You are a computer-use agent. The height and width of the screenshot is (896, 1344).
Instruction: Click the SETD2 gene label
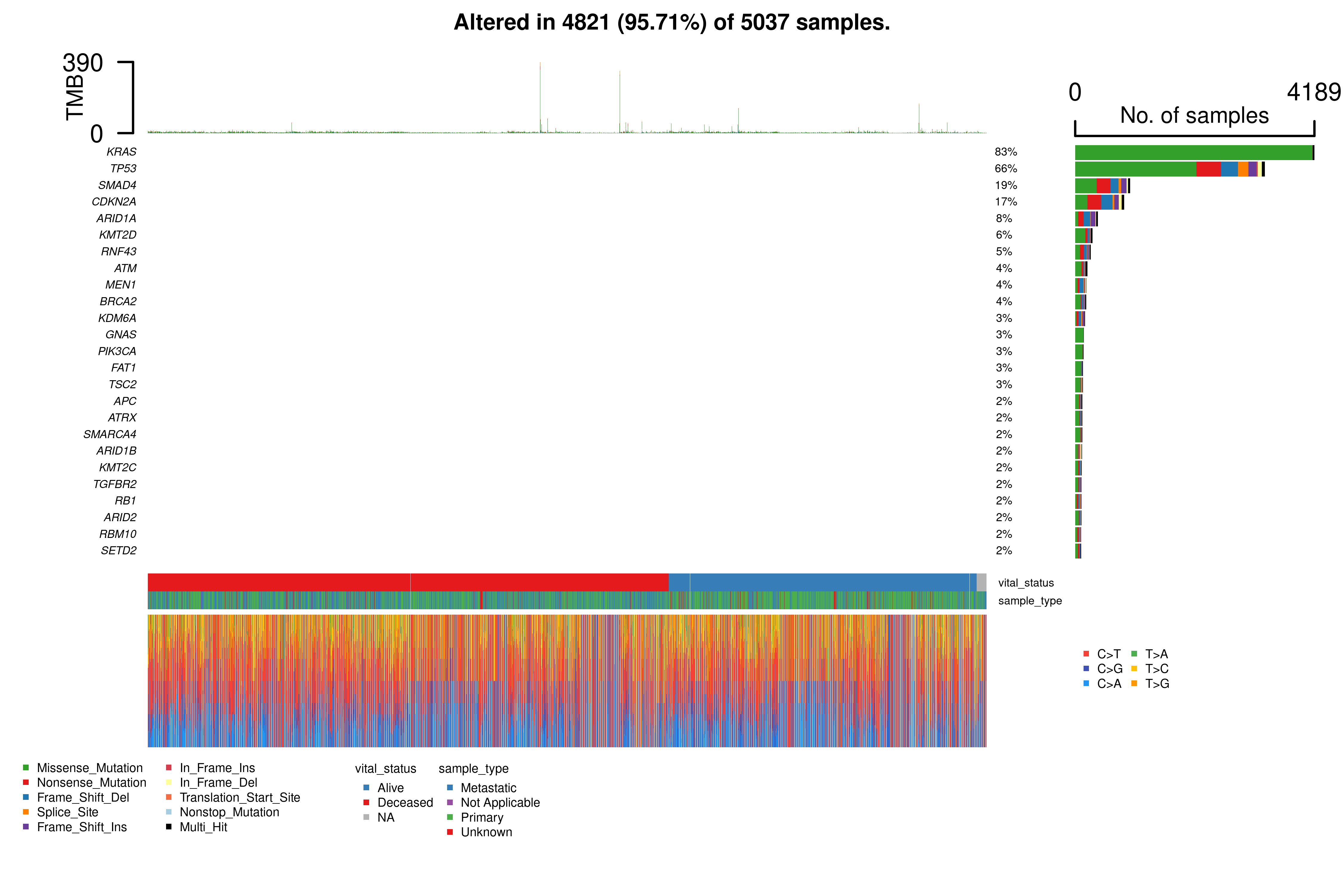pos(118,550)
